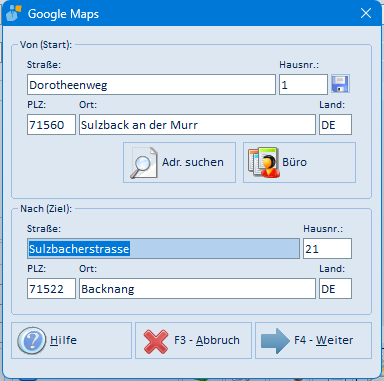Focus start Straße field Dorotheenweg
Viewport: 384px width, 381px height.
(x=151, y=85)
